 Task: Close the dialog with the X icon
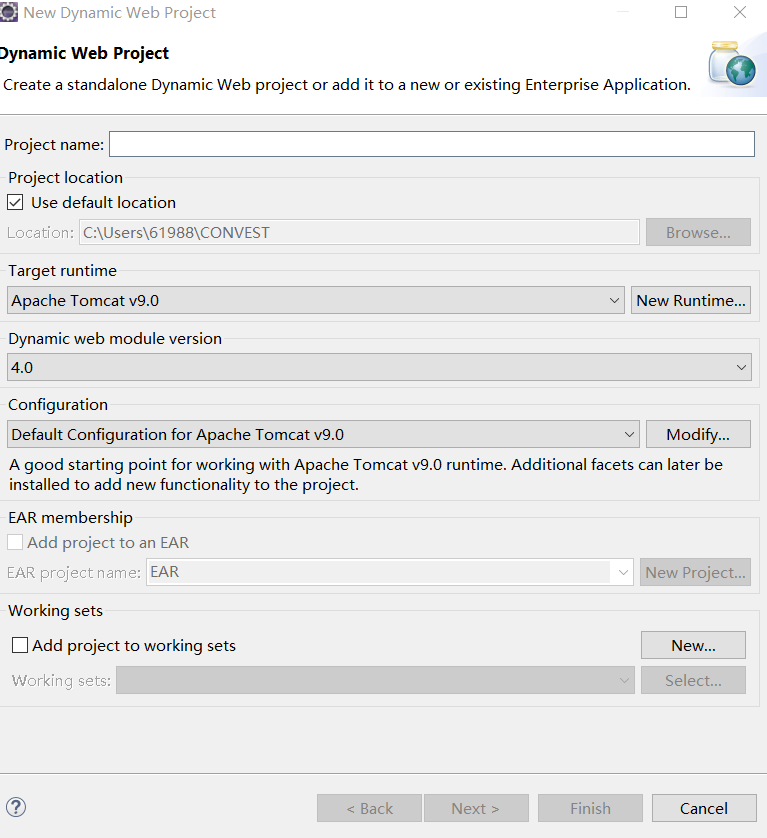click(740, 13)
